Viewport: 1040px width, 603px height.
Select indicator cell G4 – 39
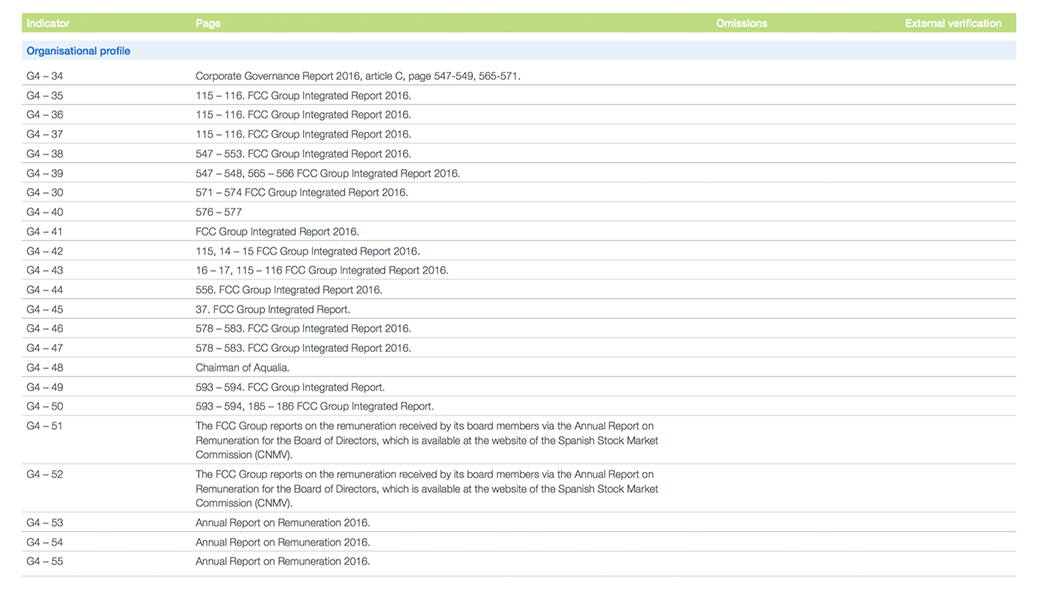(44, 173)
